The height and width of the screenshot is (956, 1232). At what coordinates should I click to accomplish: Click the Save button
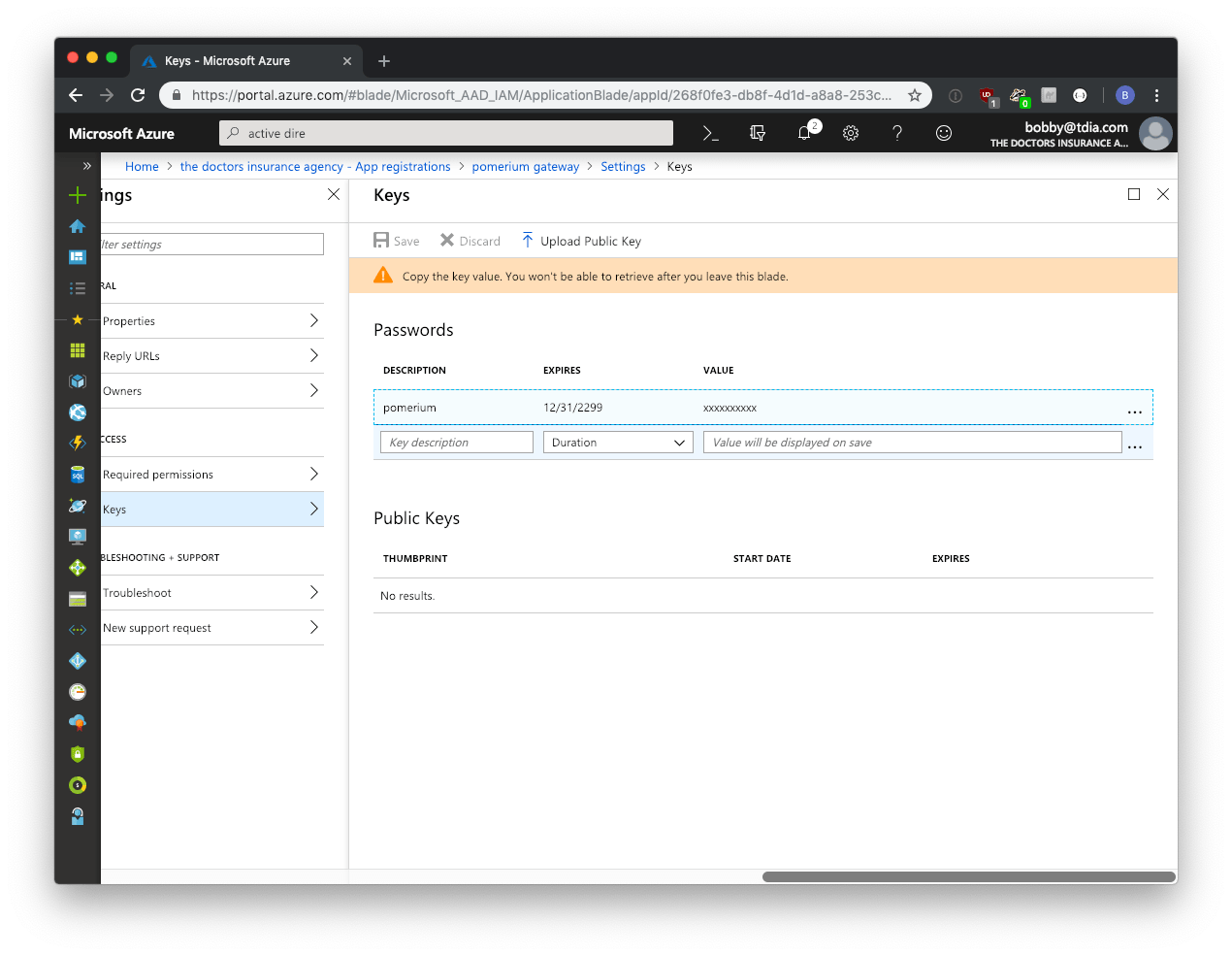[x=397, y=241]
